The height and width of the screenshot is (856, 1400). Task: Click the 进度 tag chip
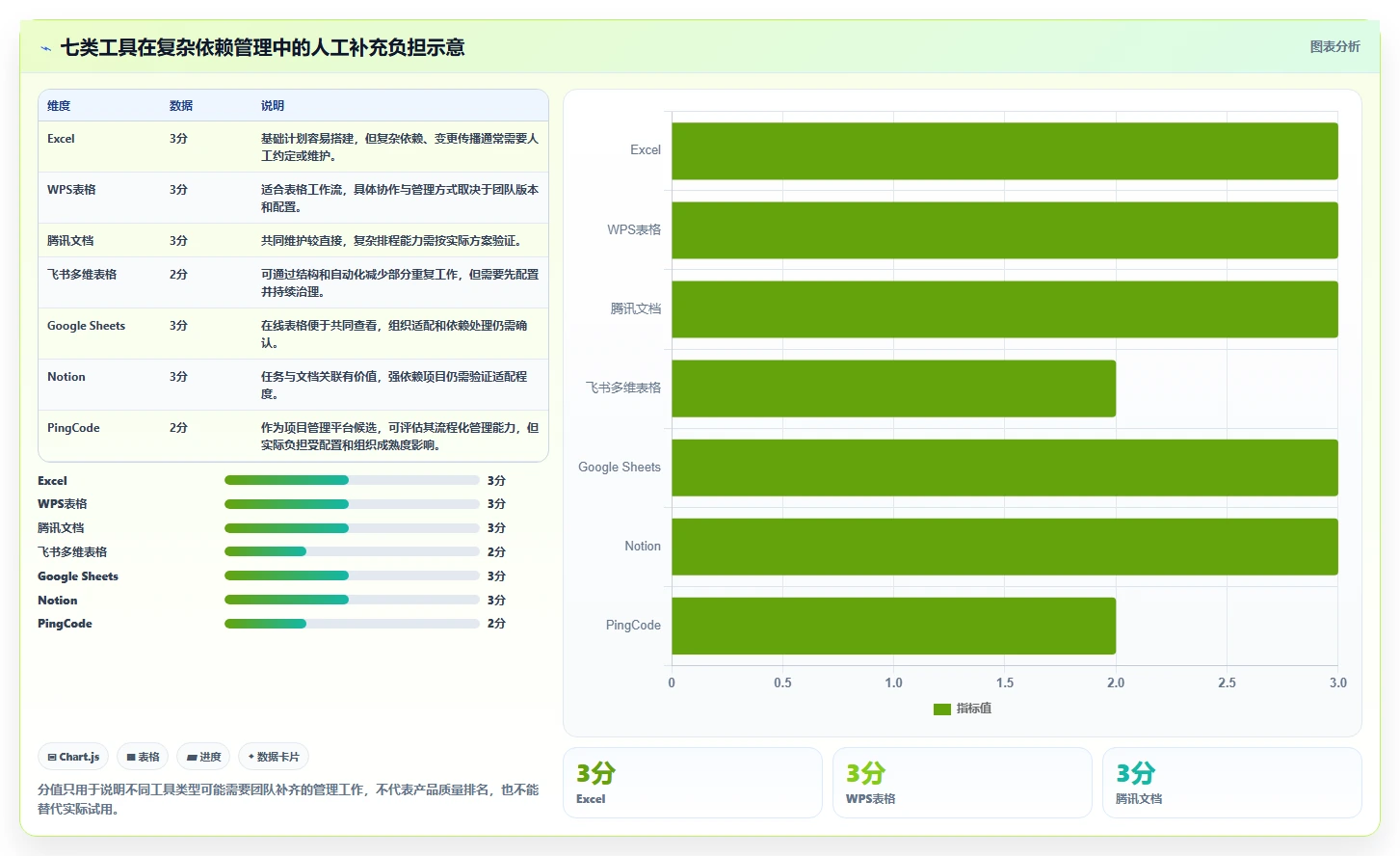(x=203, y=757)
